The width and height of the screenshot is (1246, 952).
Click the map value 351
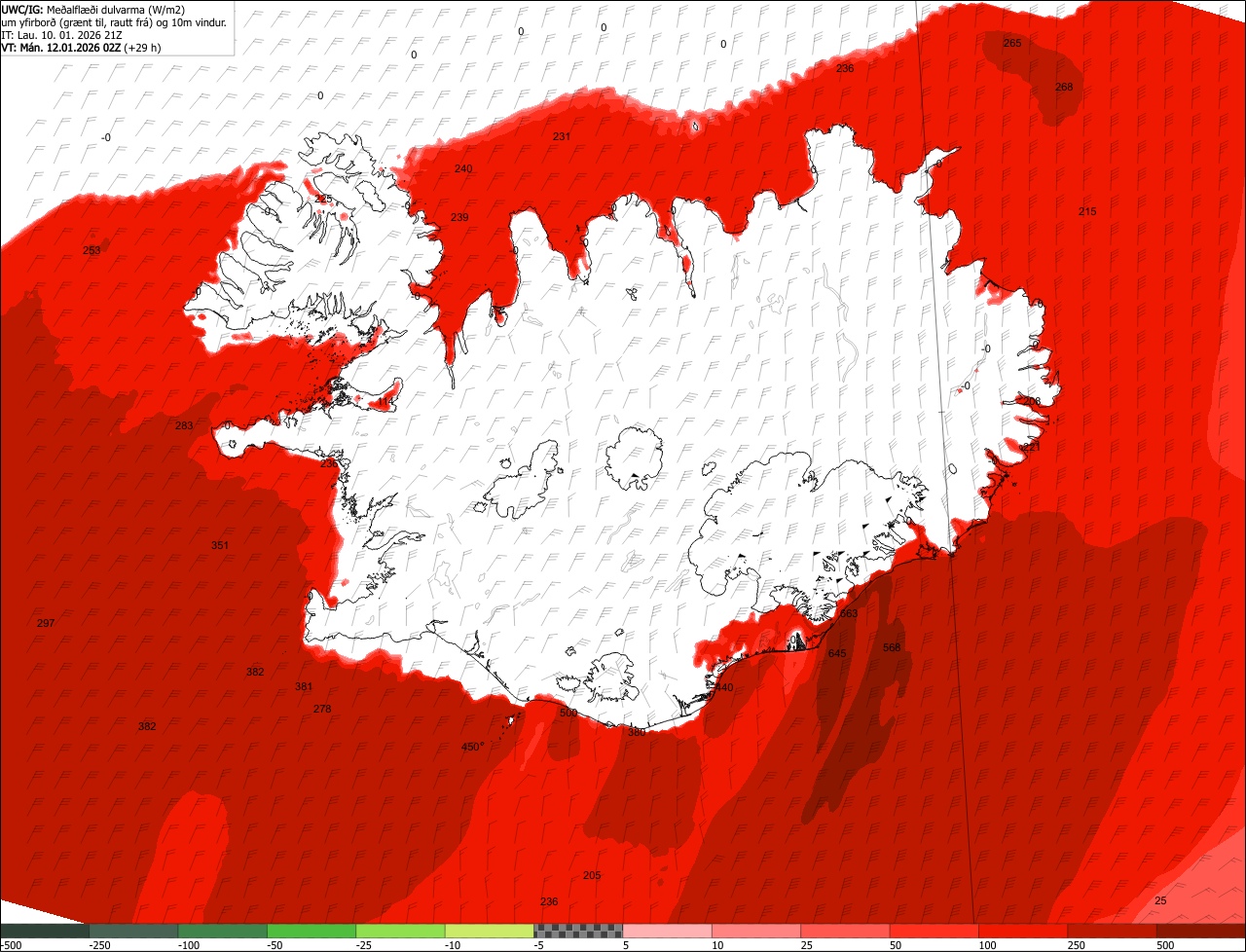pos(220,545)
